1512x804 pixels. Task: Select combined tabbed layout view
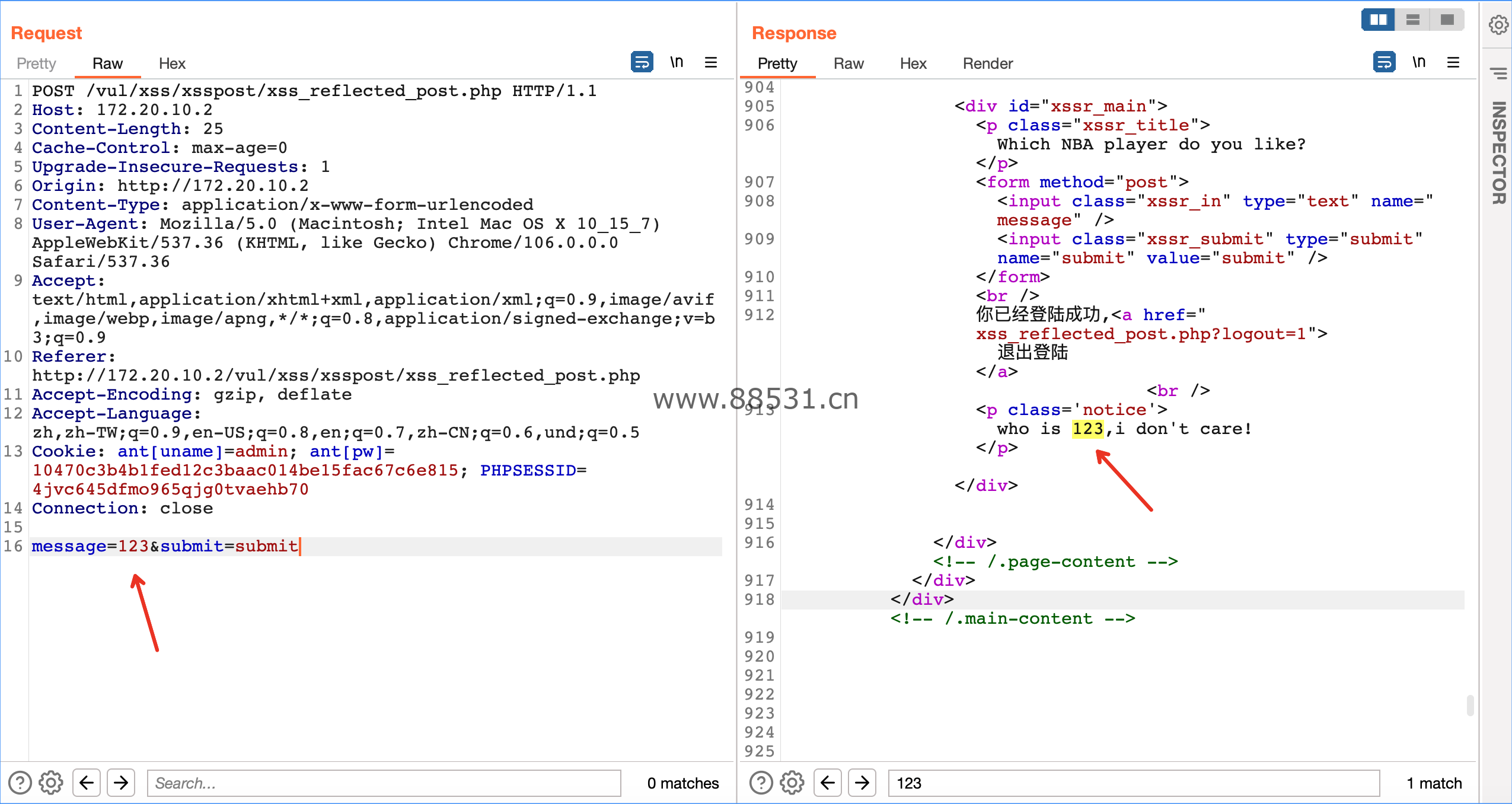coord(1447,20)
